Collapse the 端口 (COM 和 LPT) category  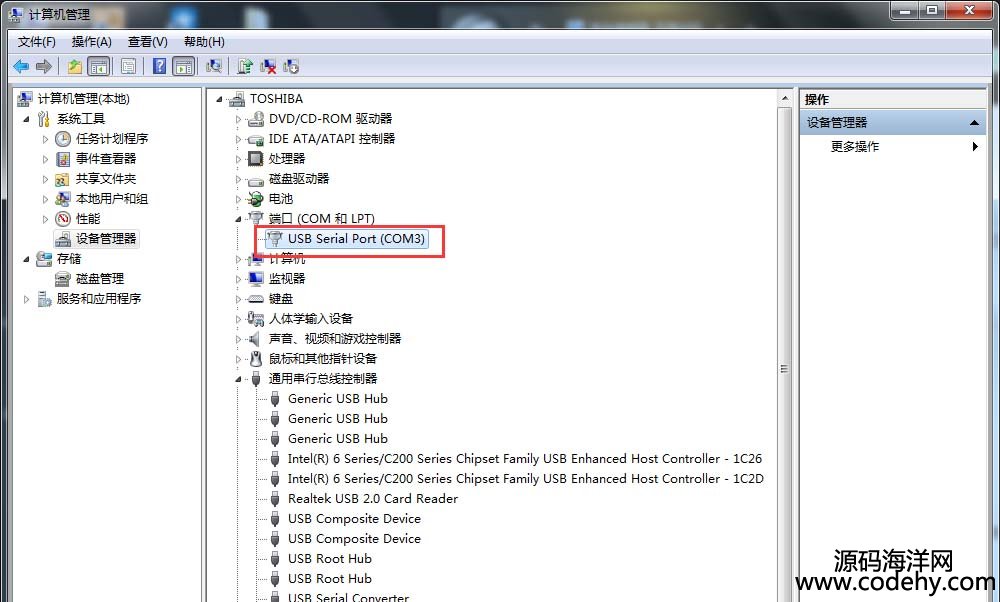[239, 219]
